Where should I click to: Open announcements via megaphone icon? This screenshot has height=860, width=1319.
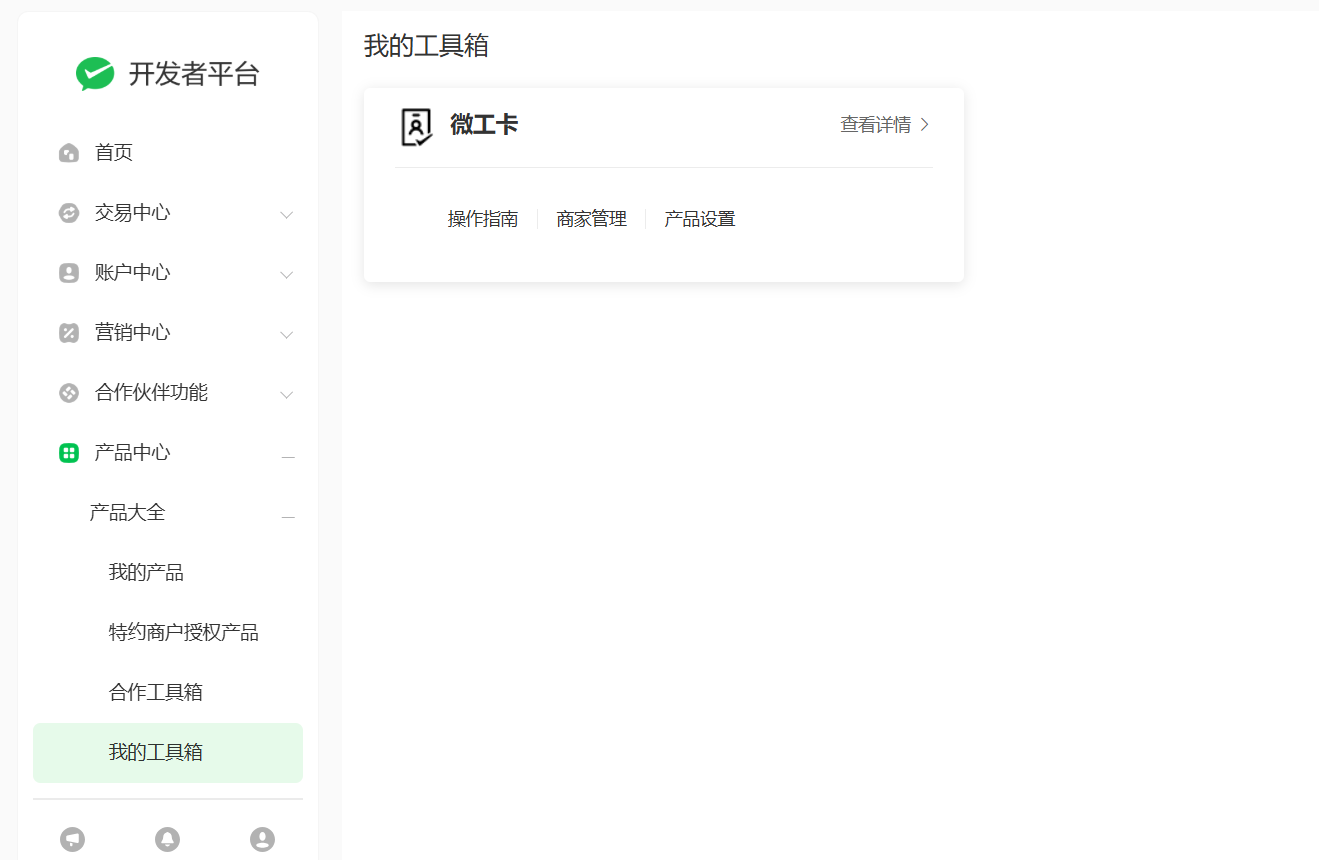72,839
